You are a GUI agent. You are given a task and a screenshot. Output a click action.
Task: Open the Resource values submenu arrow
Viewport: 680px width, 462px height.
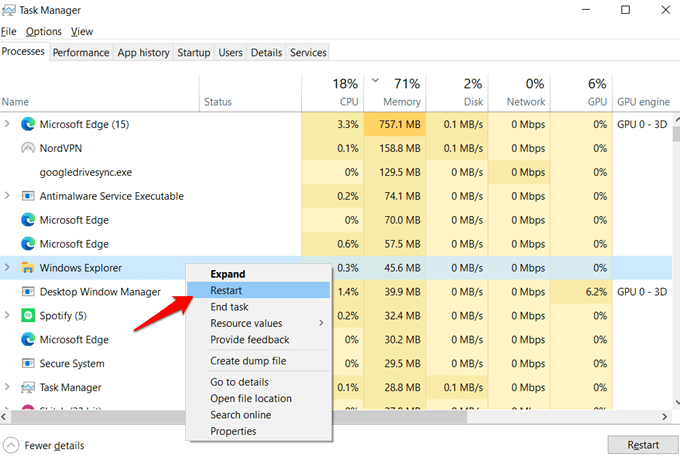pyautogui.click(x=321, y=323)
